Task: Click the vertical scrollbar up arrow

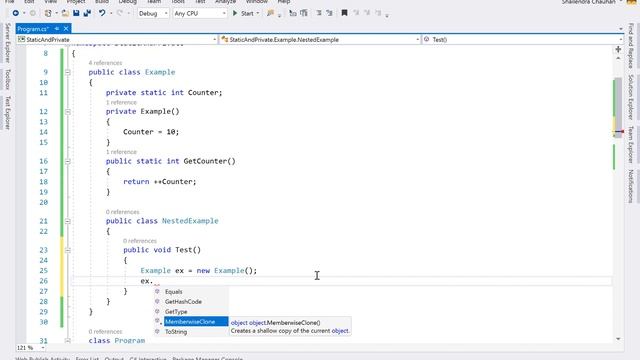Action: [x=618, y=59]
